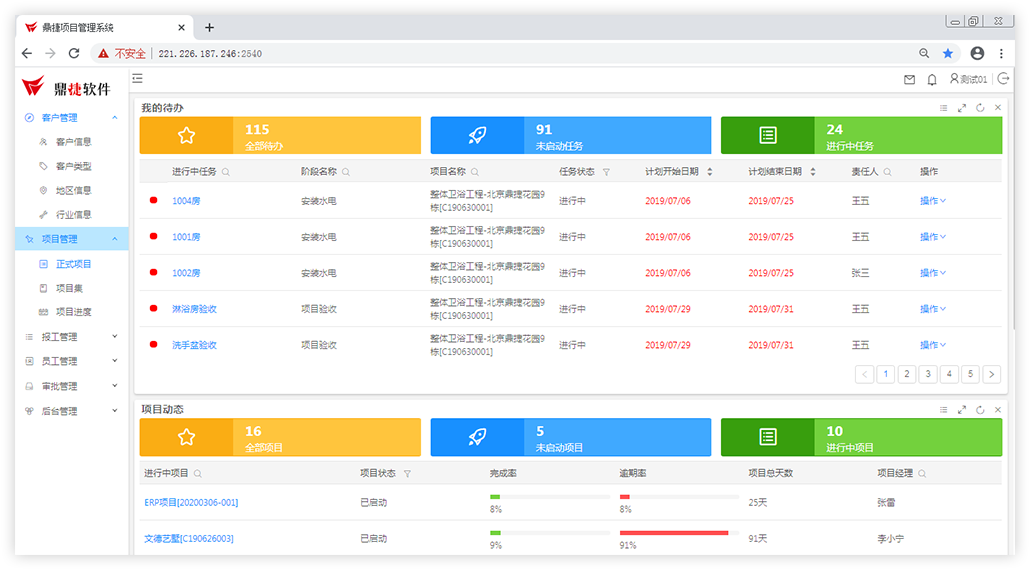Image resolution: width=1031 pixels, height=571 pixels.
Task: Go to page 3 of task list
Action: coord(928,374)
